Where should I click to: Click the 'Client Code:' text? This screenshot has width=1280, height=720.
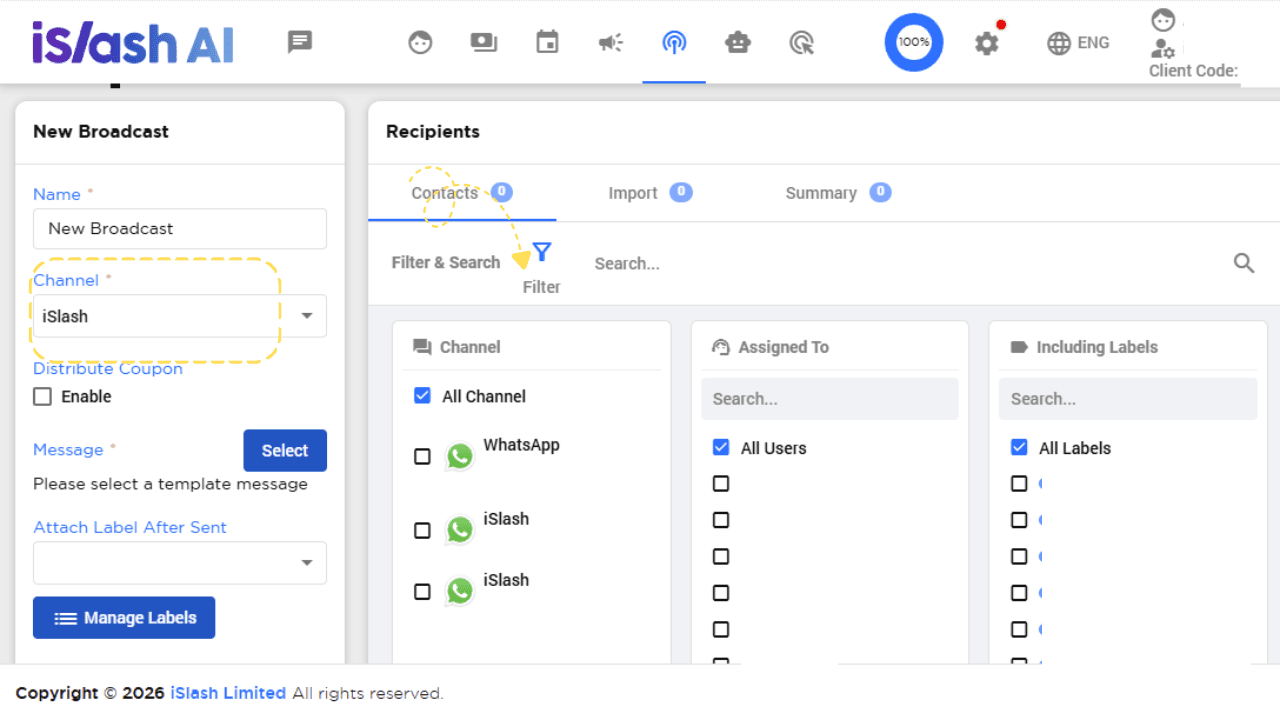click(1193, 71)
